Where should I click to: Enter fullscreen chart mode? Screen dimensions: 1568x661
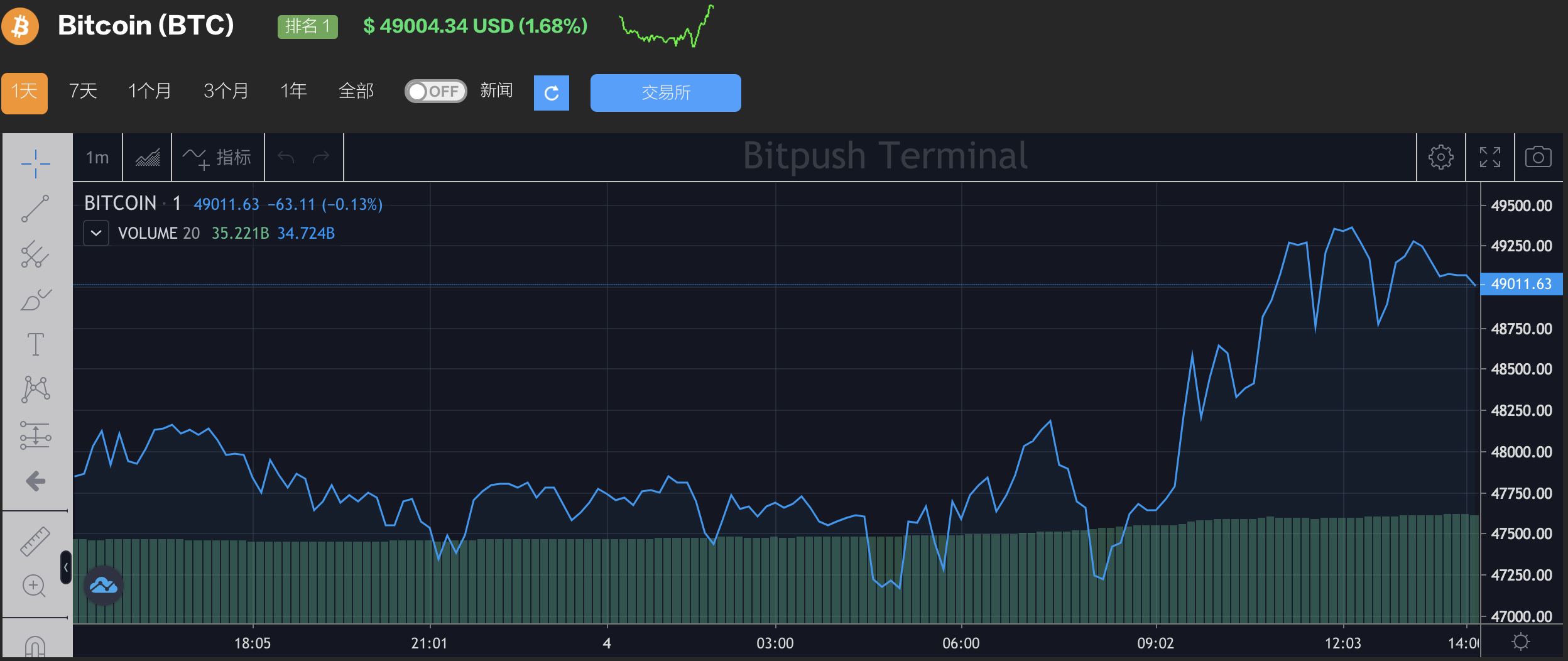(x=1489, y=157)
